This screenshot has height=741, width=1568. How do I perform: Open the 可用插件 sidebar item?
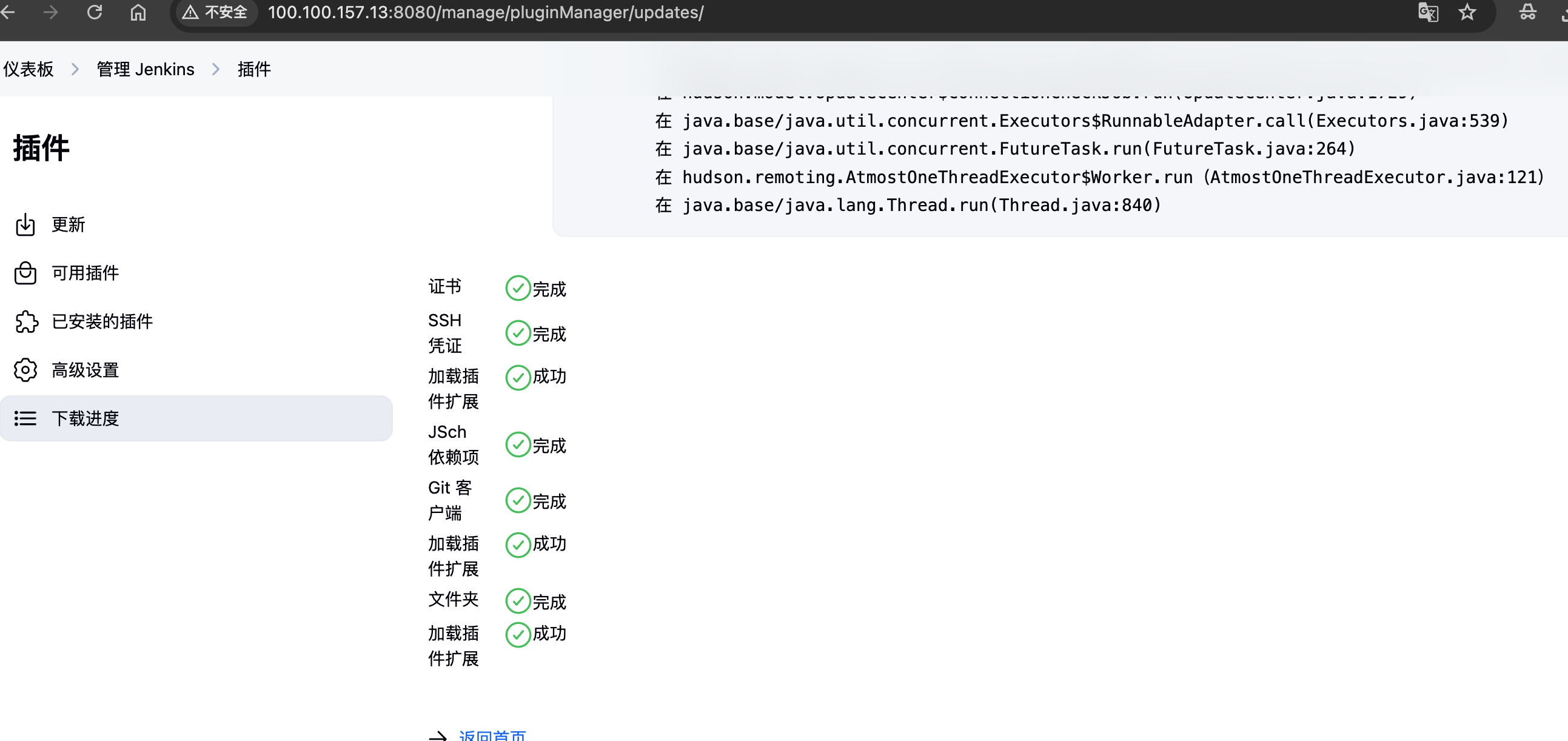pyautogui.click(x=196, y=273)
